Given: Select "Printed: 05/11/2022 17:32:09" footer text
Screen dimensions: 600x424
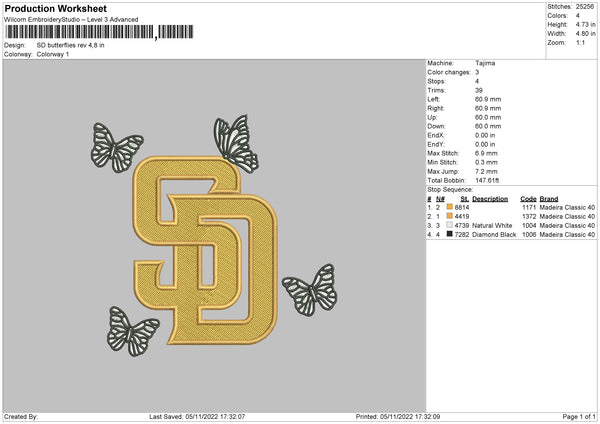Looking at the screenshot, I should [x=398, y=416].
